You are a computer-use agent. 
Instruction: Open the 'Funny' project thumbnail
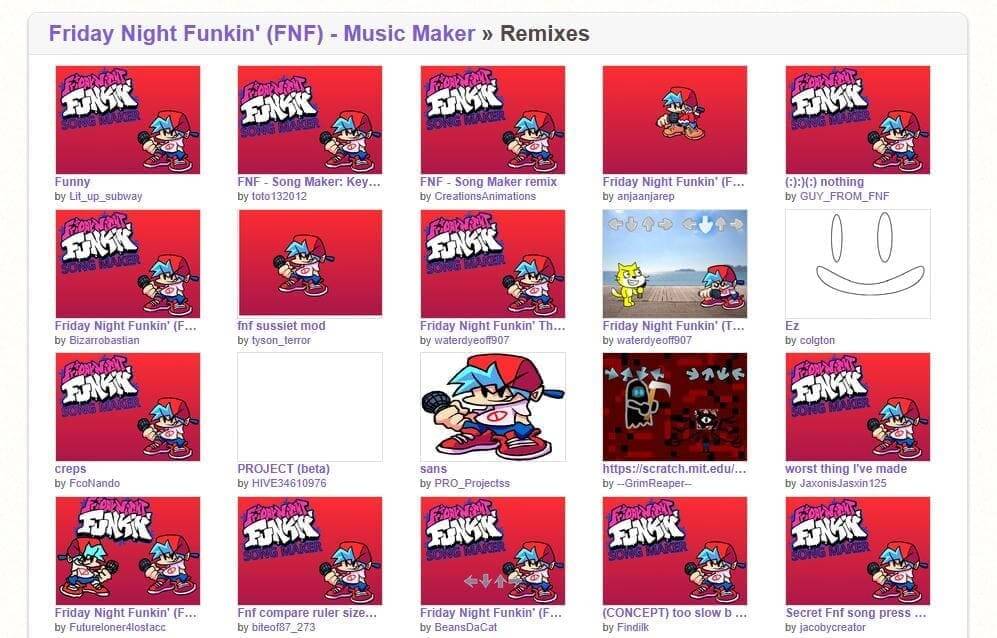pos(128,120)
